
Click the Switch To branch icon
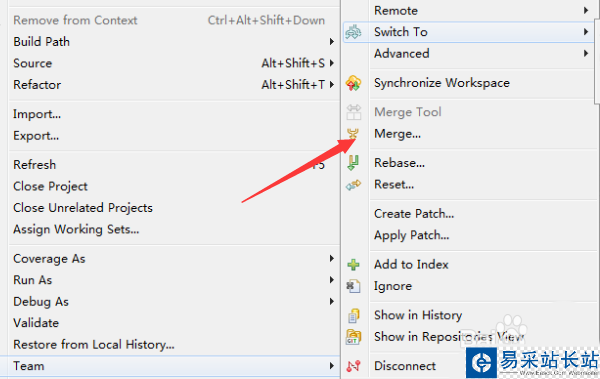coord(353,32)
